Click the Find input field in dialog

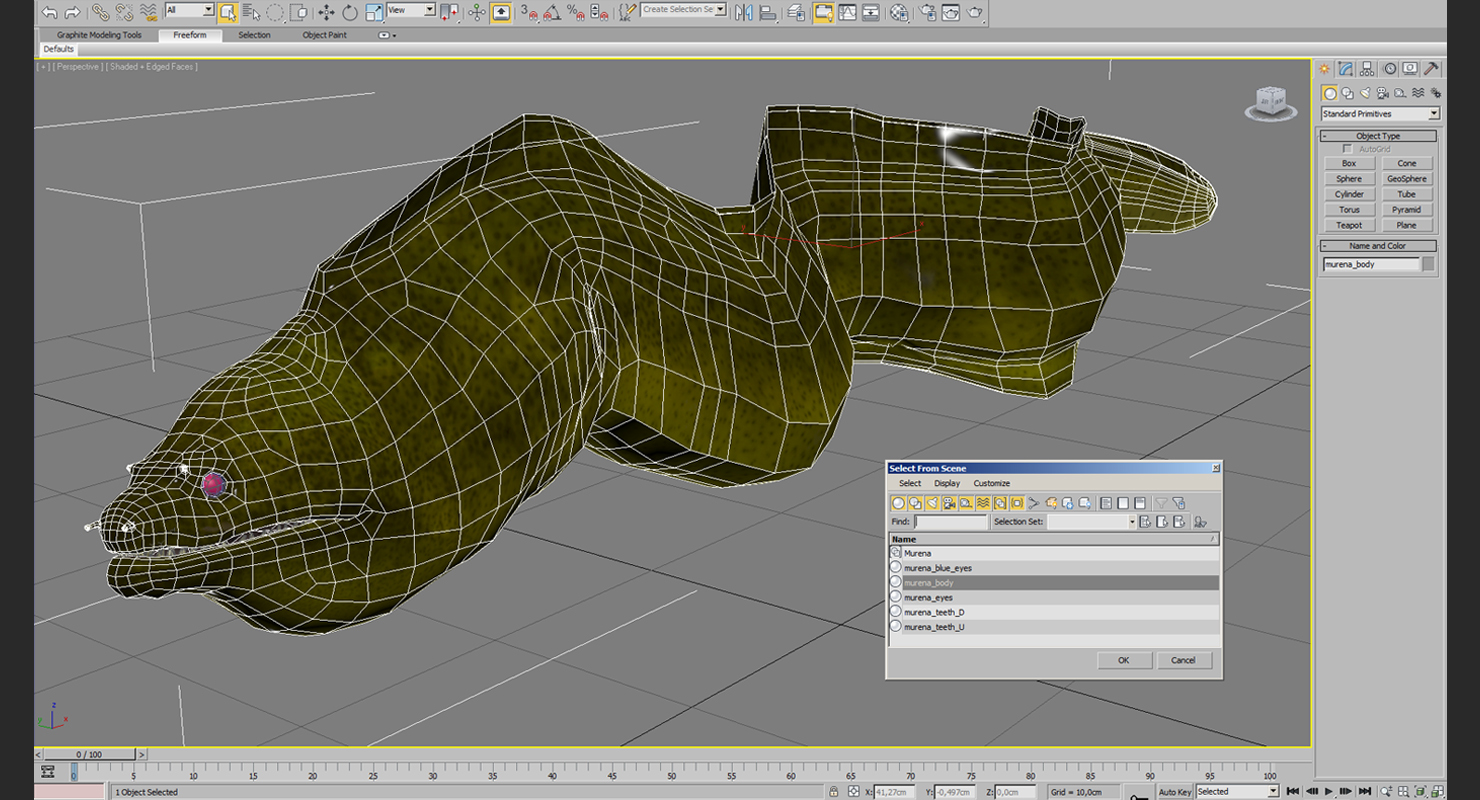(951, 522)
